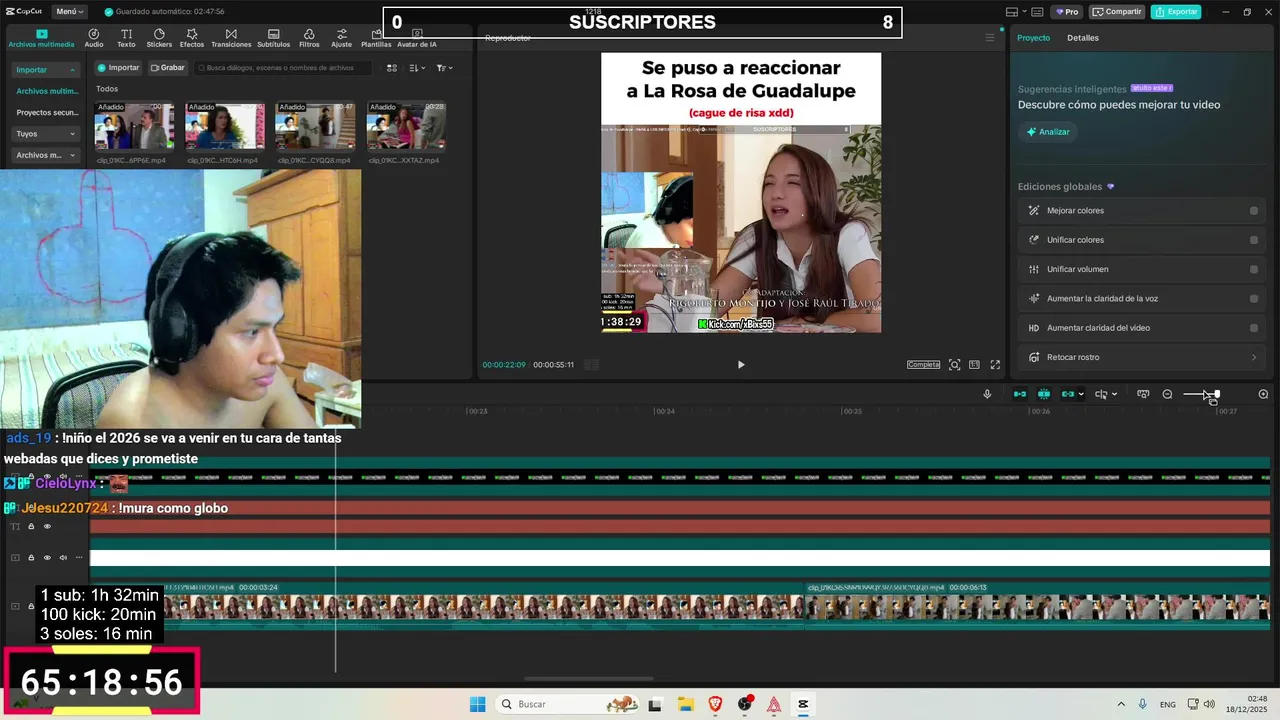The height and width of the screenshot is (720, 1280).
Task: Lock the text track
Action: tap(31, 526)
